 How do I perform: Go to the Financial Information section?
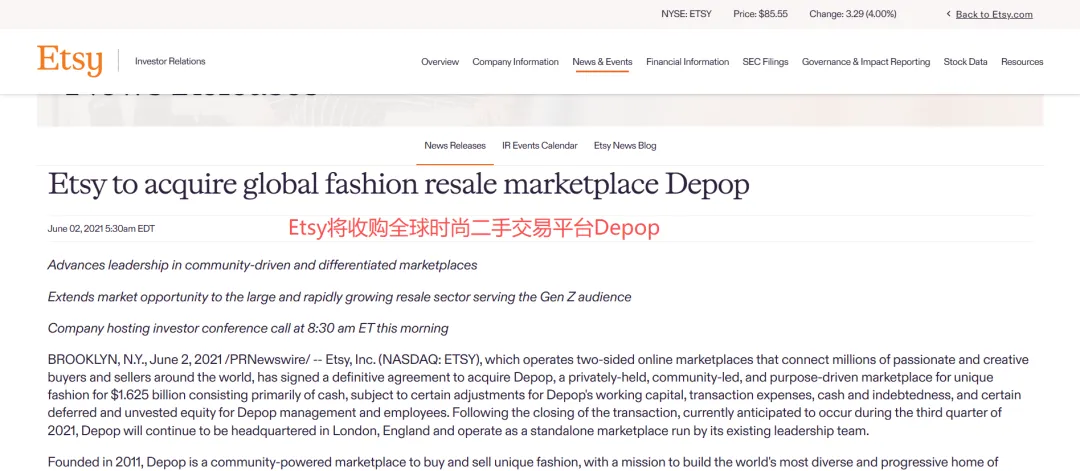[687, 62]
